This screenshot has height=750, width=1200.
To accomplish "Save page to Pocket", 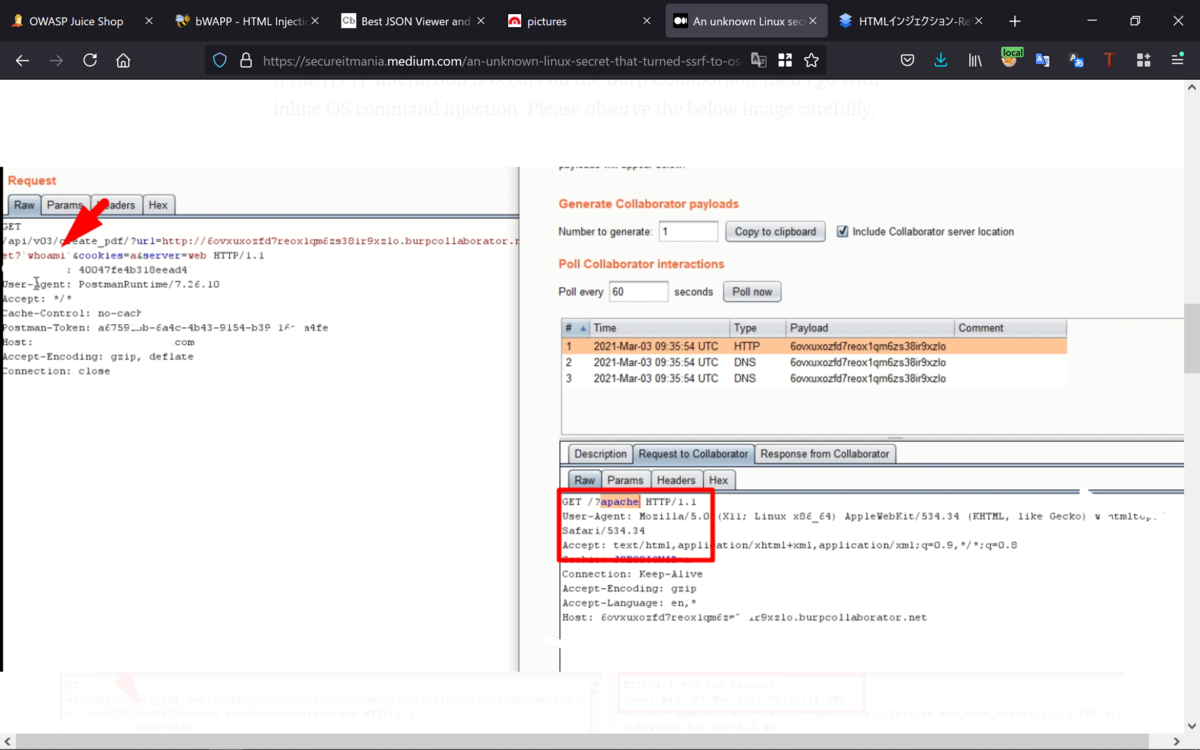I will pos(907,60).
